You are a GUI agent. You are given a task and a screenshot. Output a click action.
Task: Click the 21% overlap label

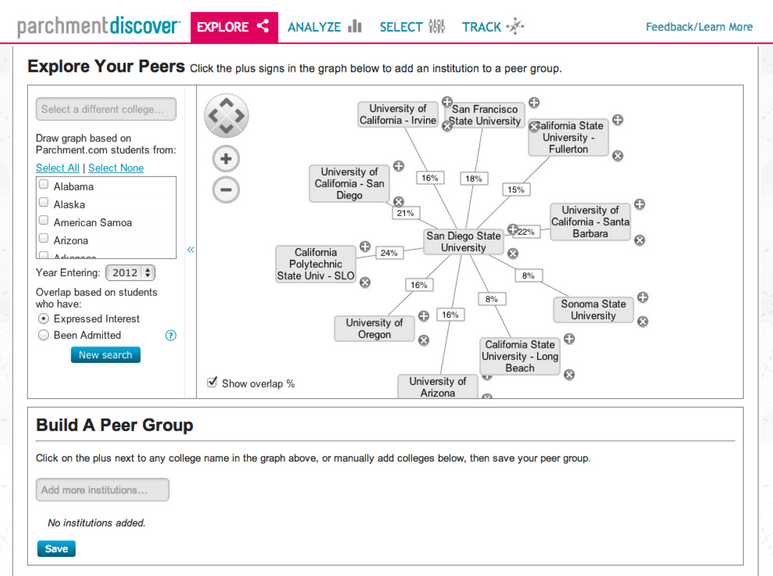click(406, 213)
